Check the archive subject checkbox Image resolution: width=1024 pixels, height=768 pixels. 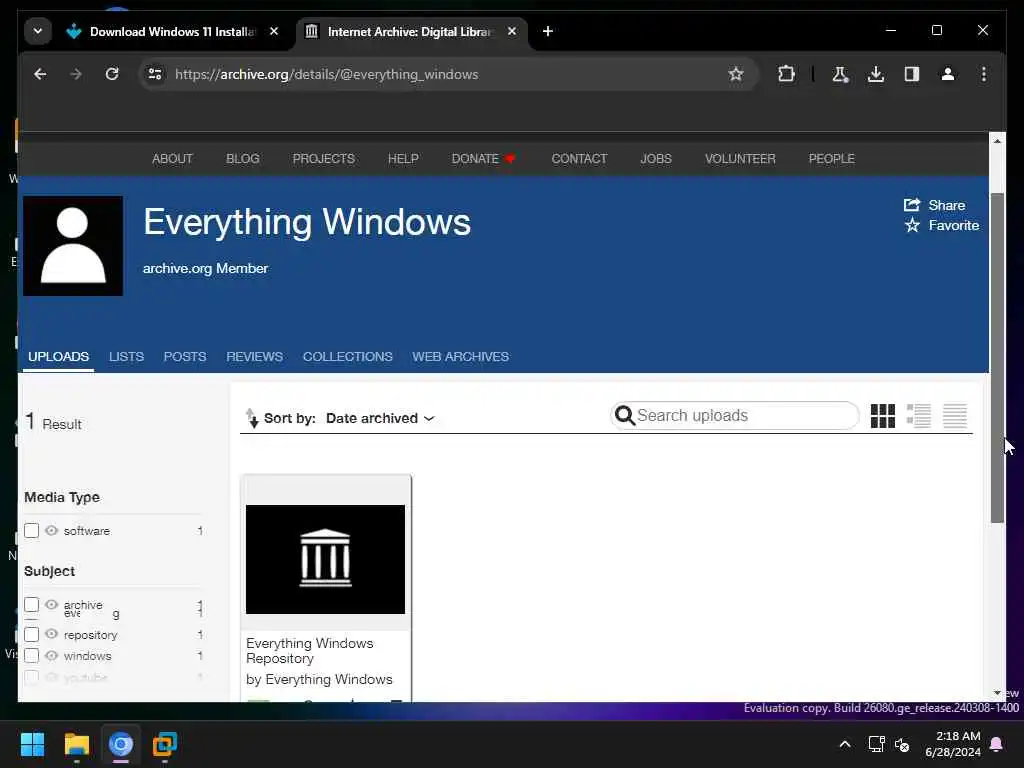31,605
